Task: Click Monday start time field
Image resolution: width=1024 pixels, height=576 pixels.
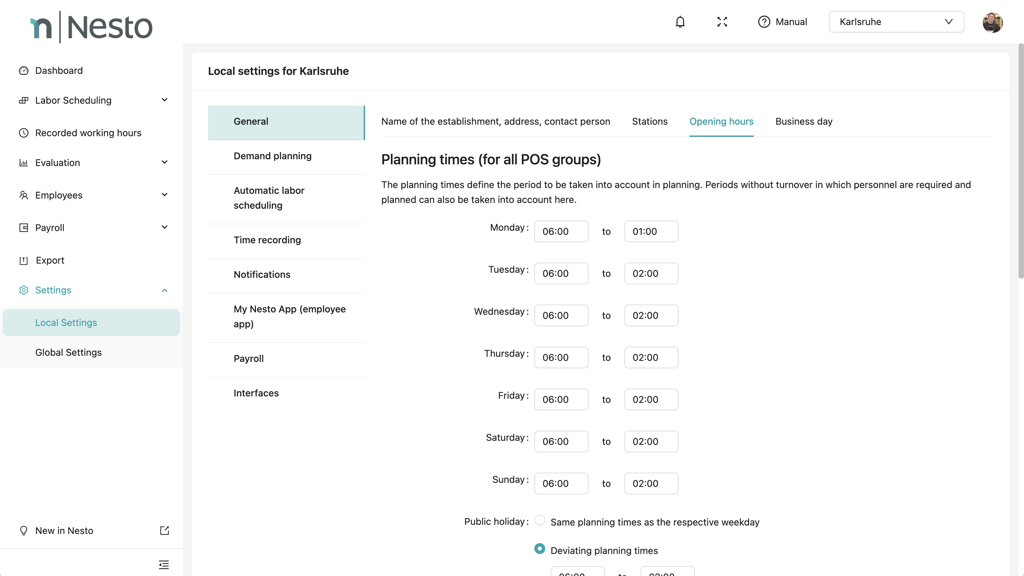Action: [561, 232]
